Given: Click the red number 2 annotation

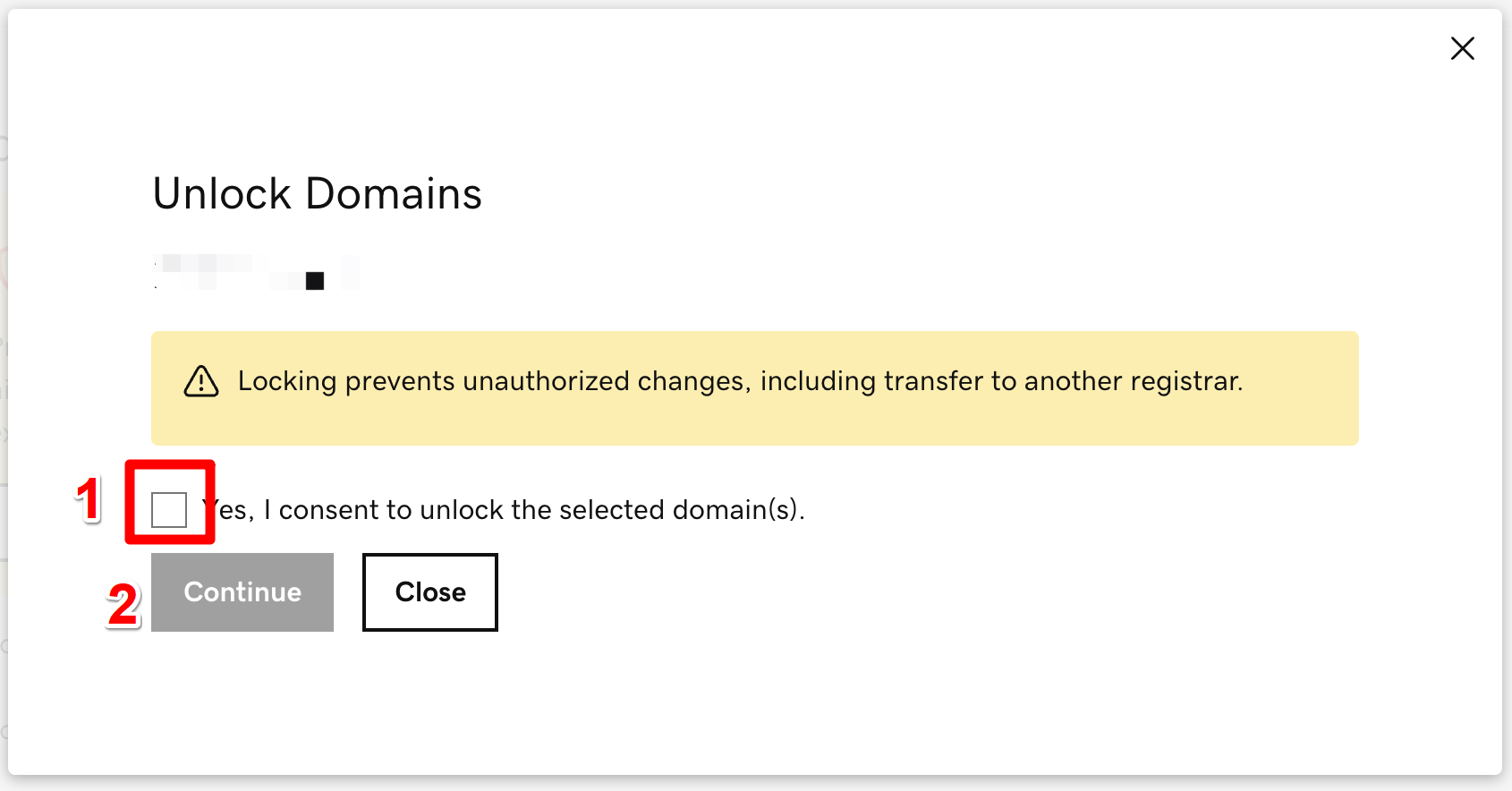Looking at the screenshot, I should click(123, 605).
